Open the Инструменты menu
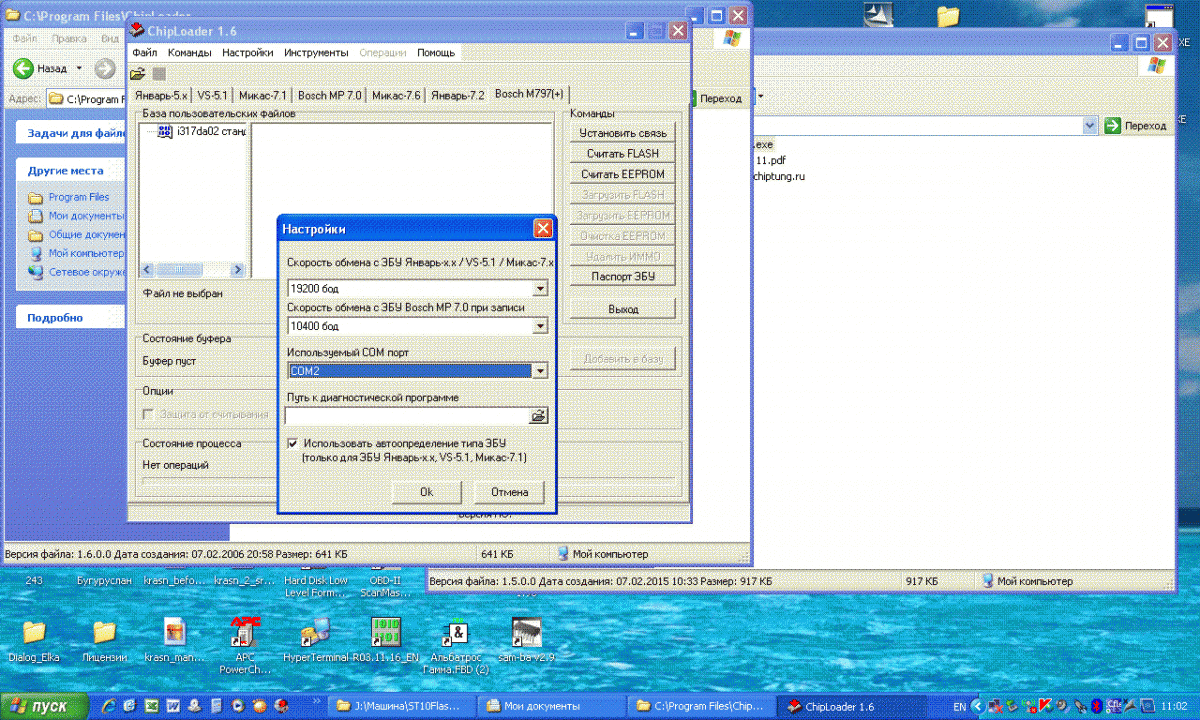Viewport: 1200px width, 720px height. 316,52
